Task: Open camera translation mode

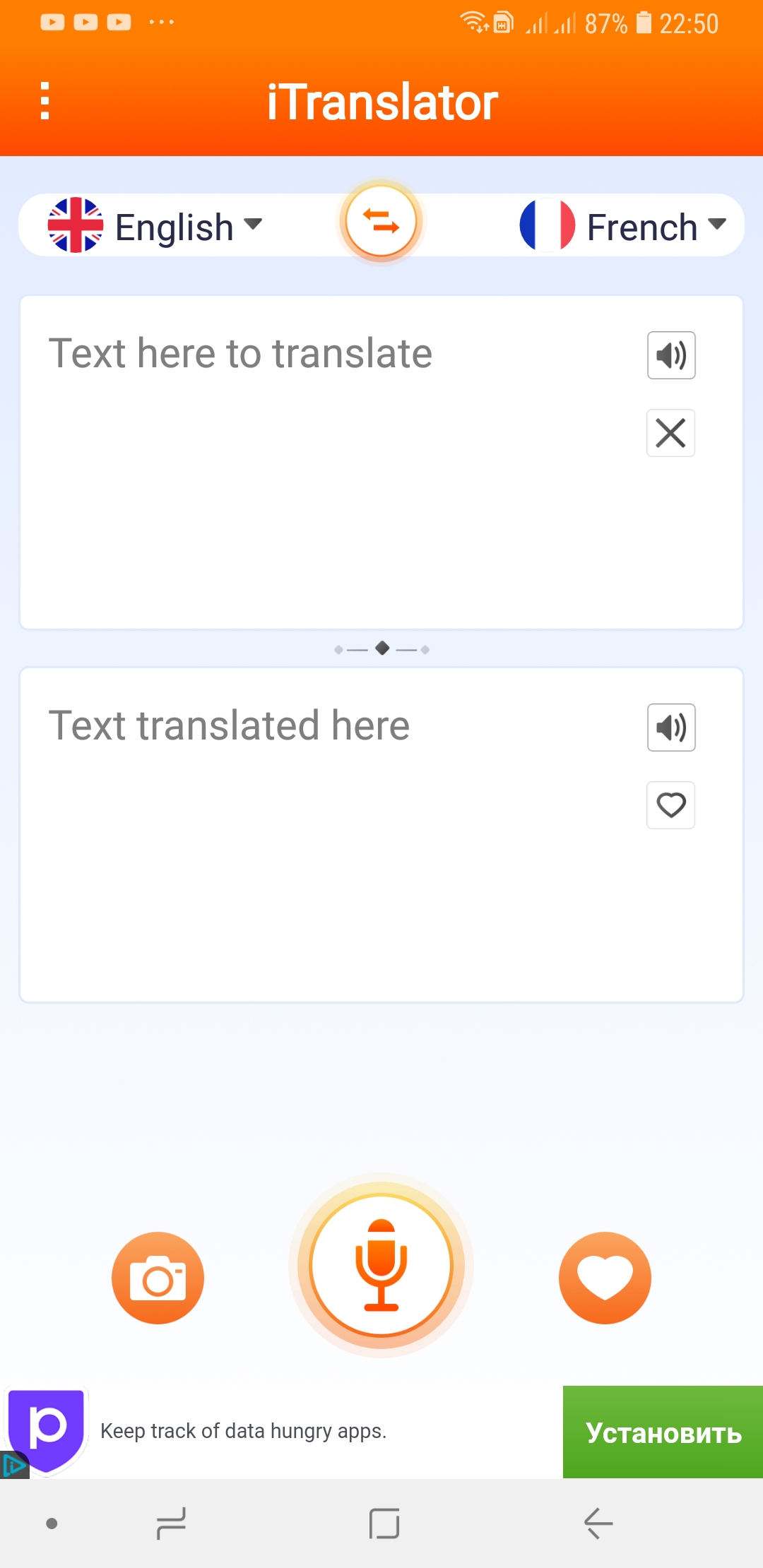Action: click(158, 1278)
